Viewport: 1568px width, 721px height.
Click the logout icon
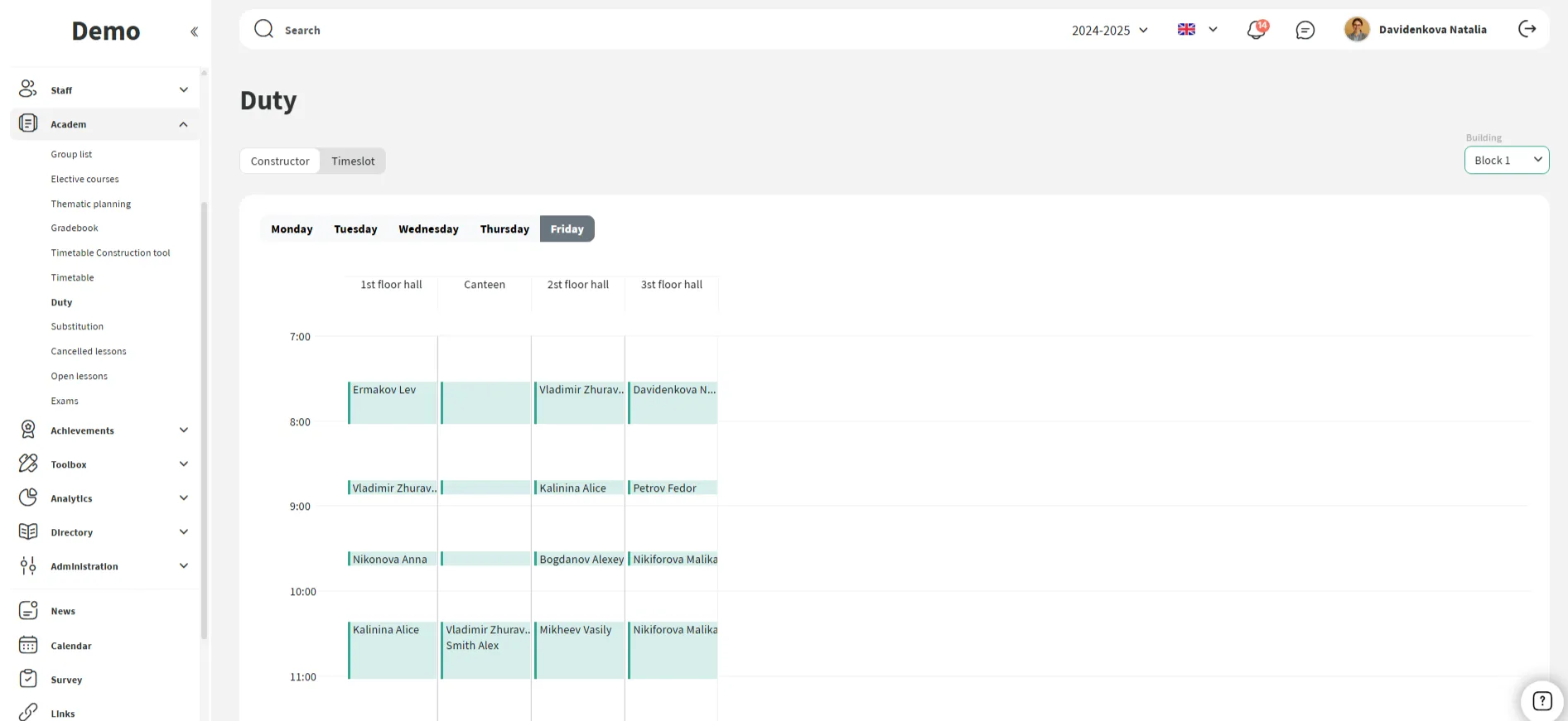tap(1527, 29)
